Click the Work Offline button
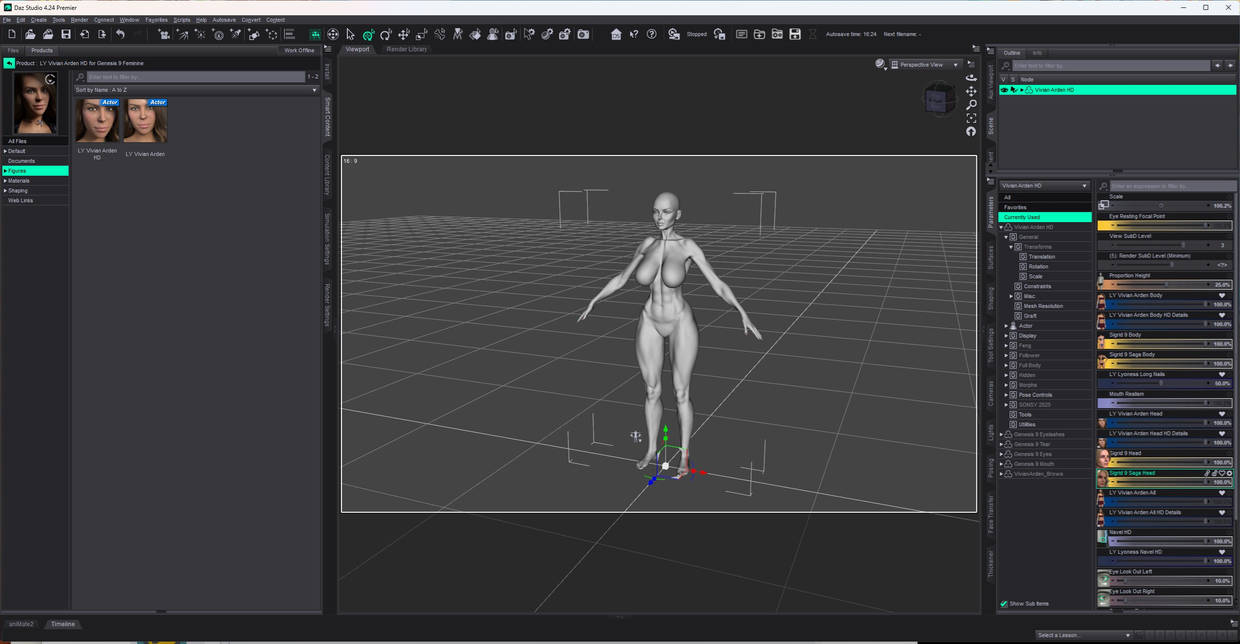Image resolution: width=1240 pixels, height=644 pixels. coord(299,50)
